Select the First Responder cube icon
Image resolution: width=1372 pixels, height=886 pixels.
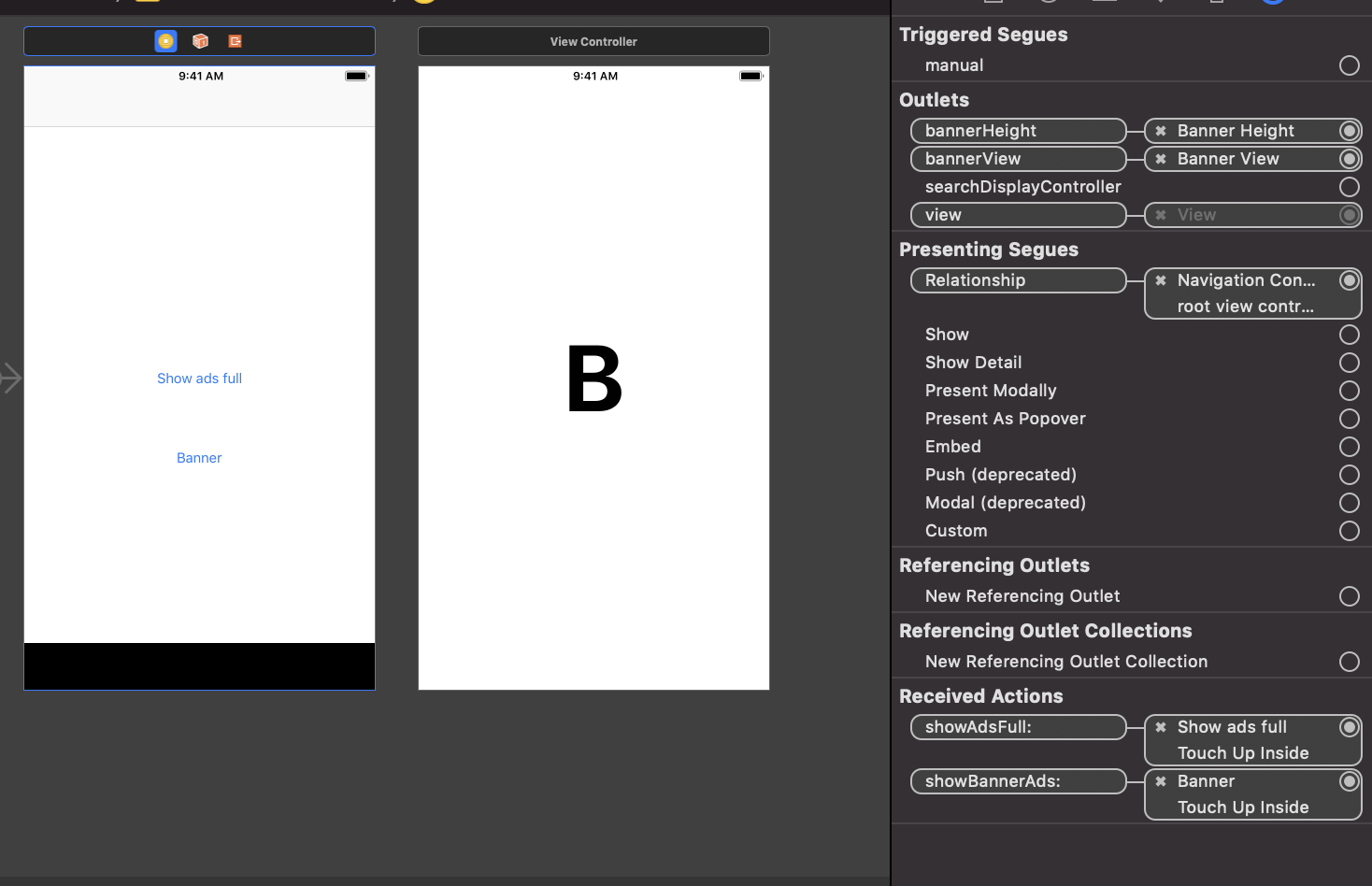click(200, 41)
